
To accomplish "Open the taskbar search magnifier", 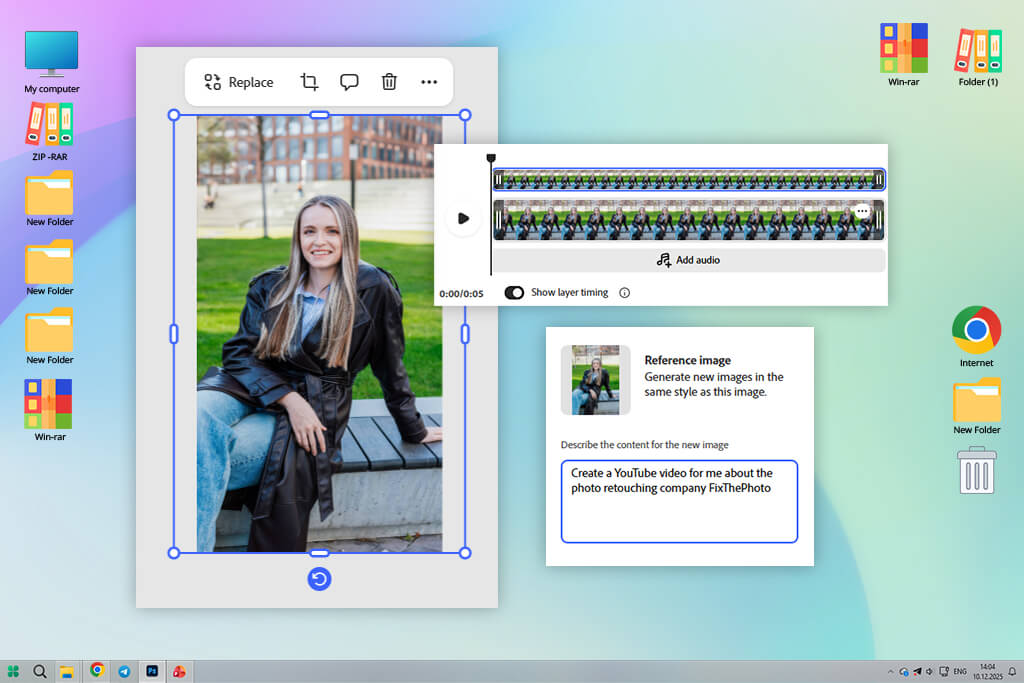I will click(41, 671).
